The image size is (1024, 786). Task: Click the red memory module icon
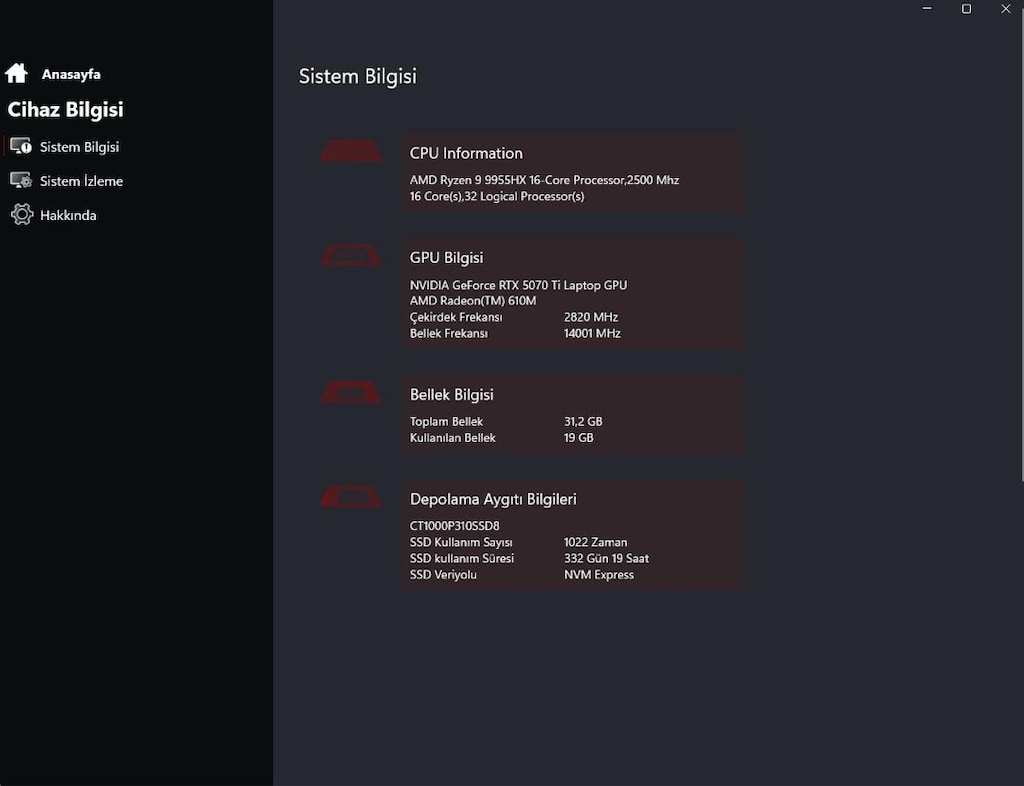pos(350,392)
